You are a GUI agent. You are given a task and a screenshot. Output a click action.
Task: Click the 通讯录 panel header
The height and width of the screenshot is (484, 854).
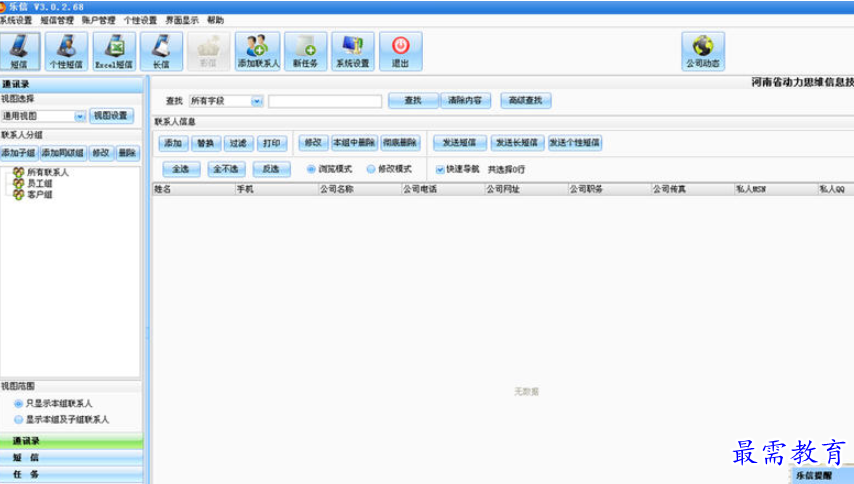coord(71,84)
